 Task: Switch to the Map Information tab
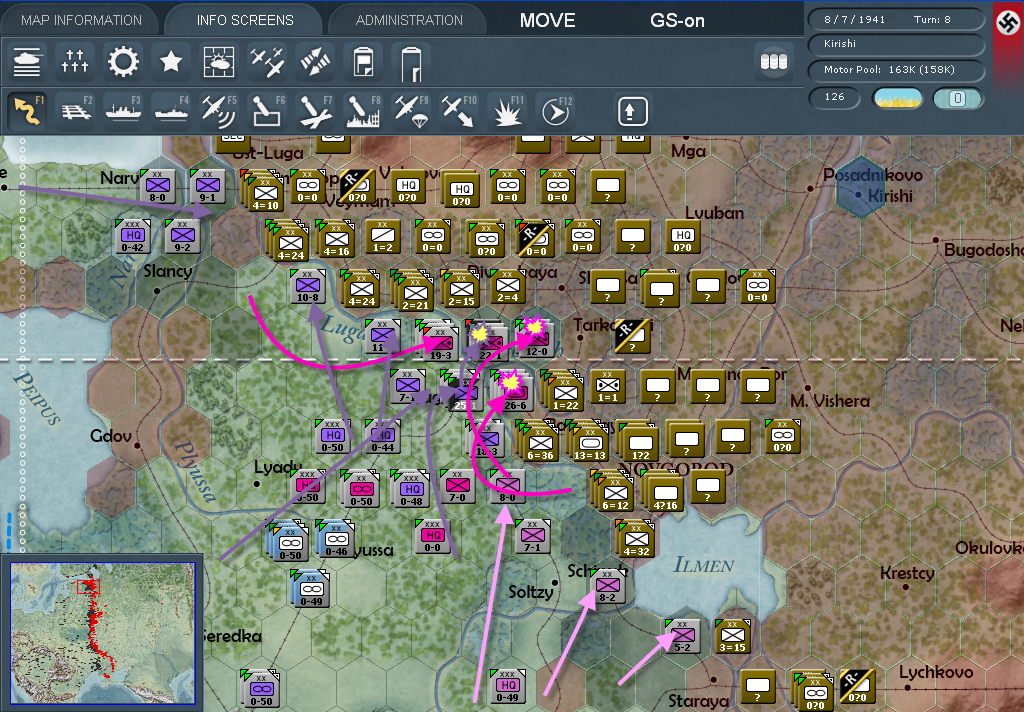pyautogui.click(x=81, y=20)
